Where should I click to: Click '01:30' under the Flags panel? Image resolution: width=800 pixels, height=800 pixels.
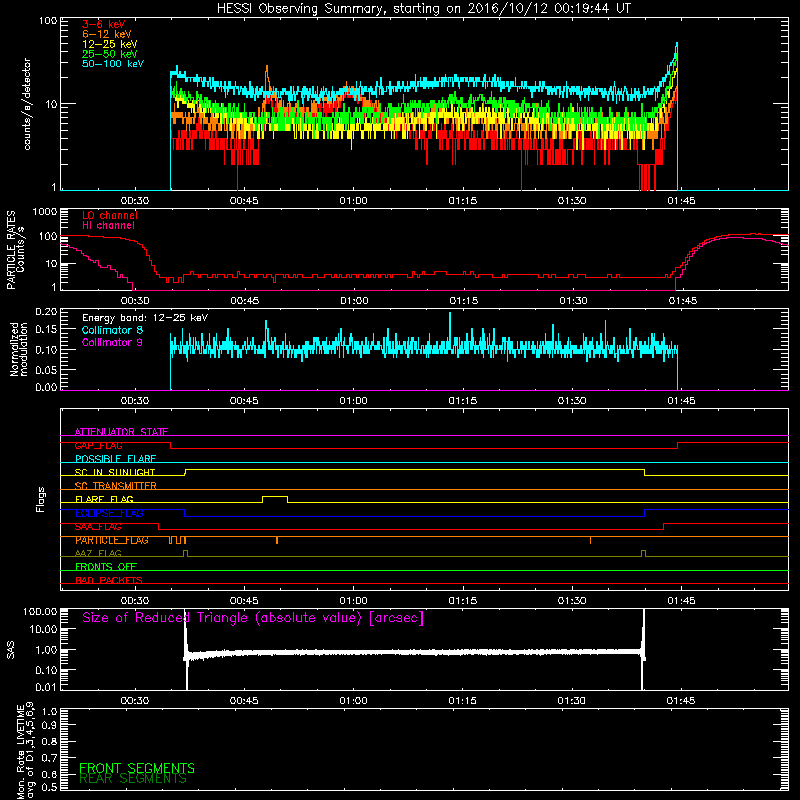[572, 601]
